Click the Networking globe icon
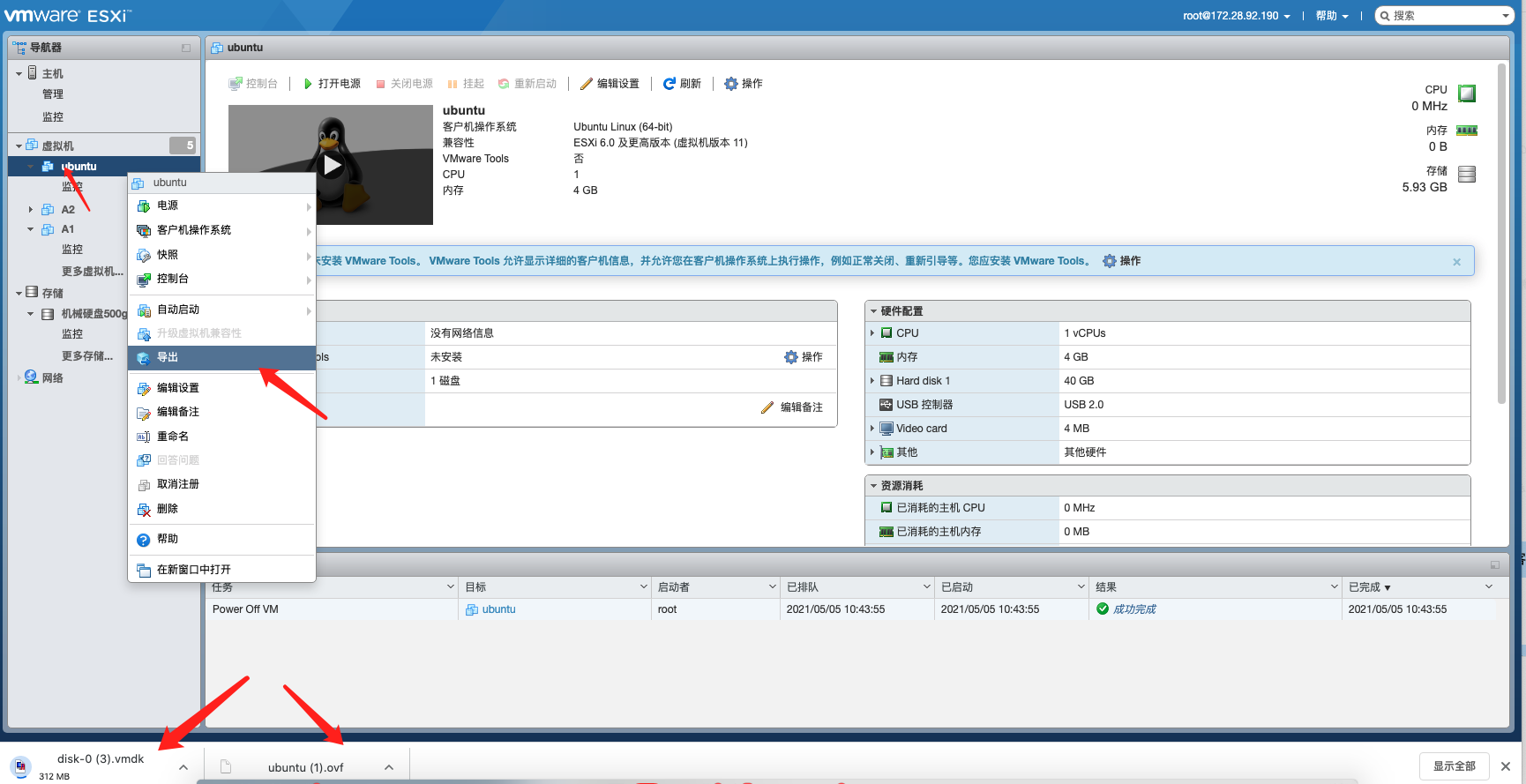The width and height of the screenshot is (1526, 784). pyautogui.click(x=32, y=377)
